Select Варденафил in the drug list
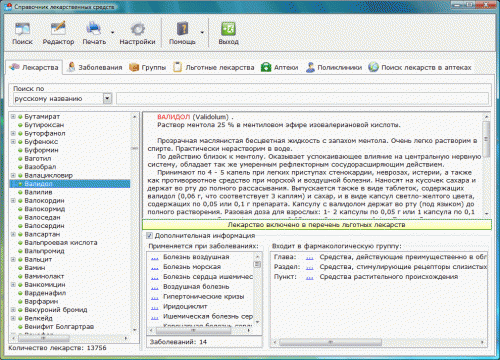 [45, 293]
